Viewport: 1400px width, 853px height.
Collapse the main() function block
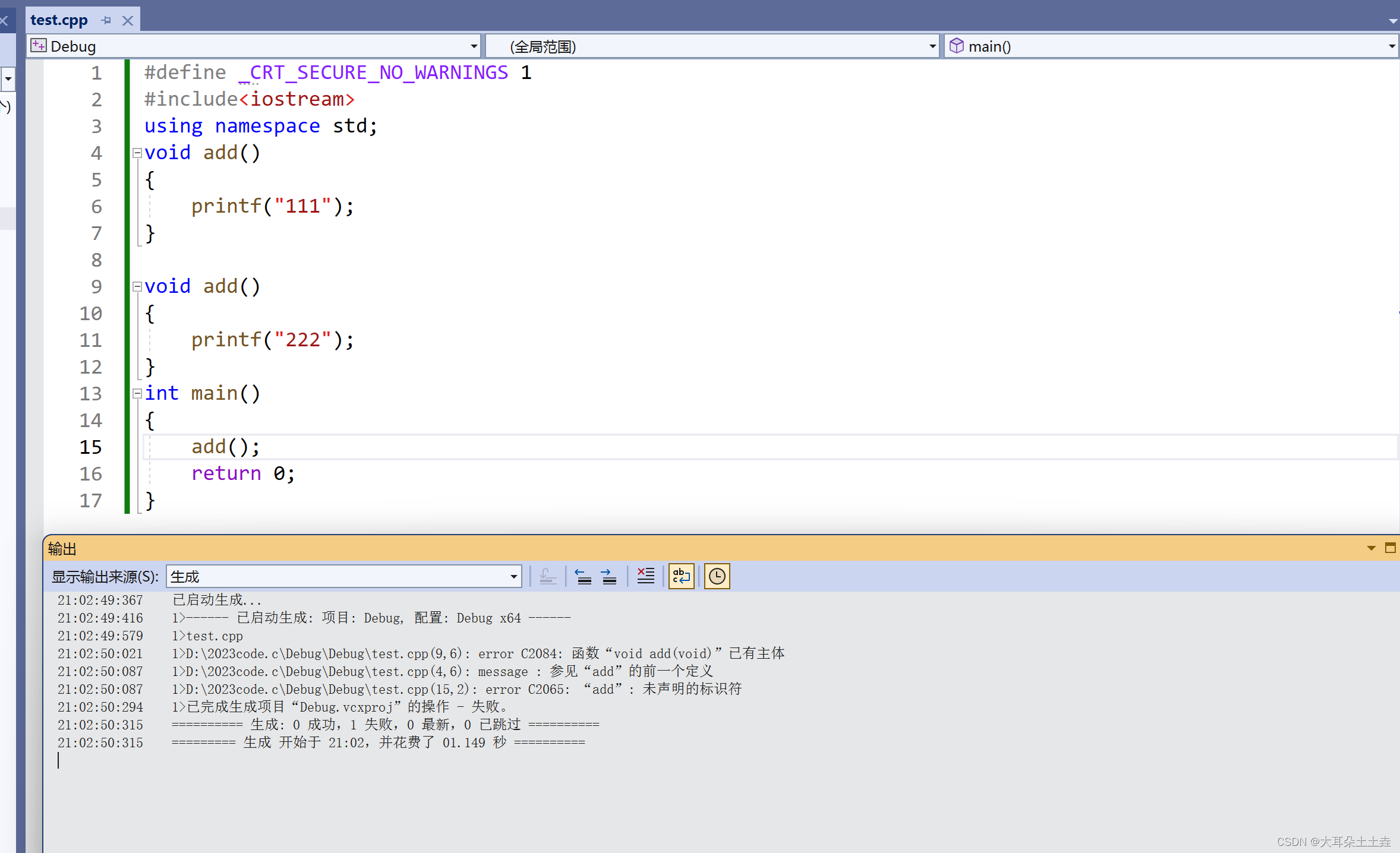click(x=137, y=393)
